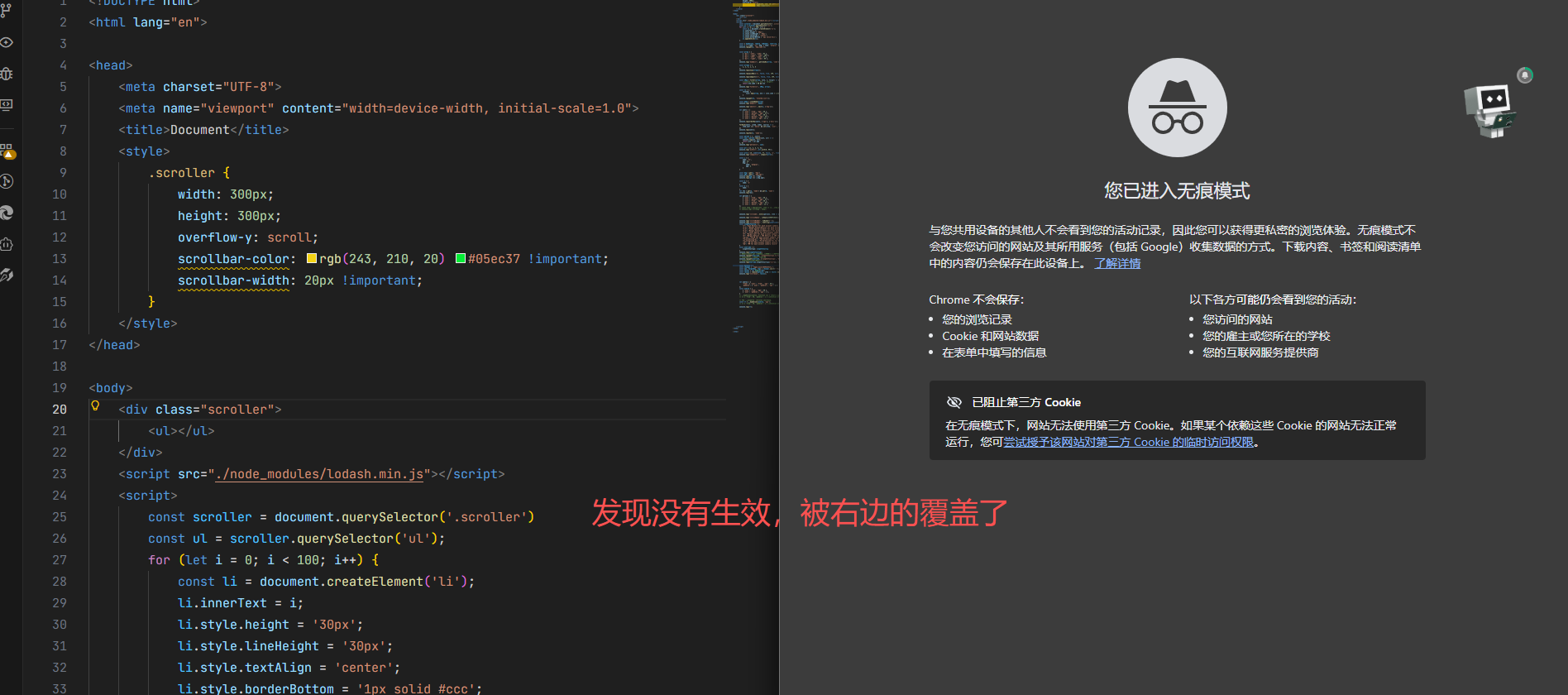
Task: Click the temporary third-party Cookie access link
Action: click(x=1128, y=442)
